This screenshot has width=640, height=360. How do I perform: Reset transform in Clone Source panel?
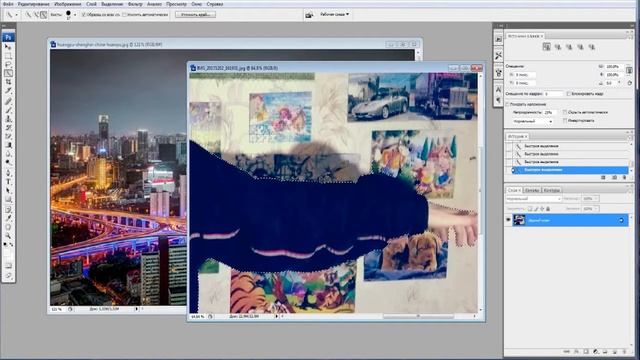630,83
